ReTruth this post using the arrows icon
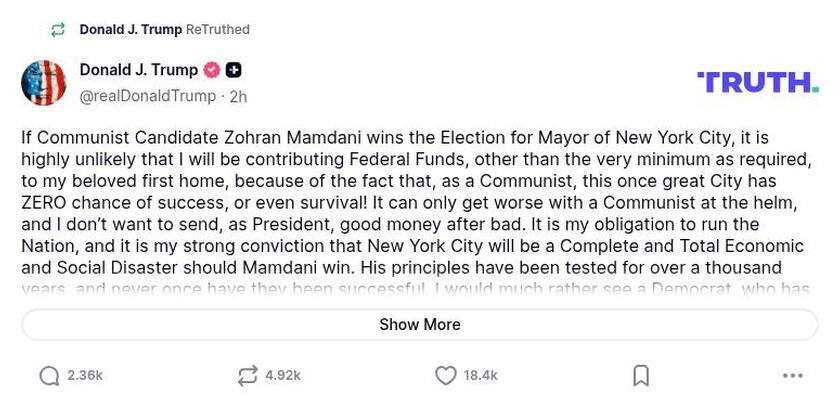This screenshot has height=414, width=840. click(x=247, y=376)
